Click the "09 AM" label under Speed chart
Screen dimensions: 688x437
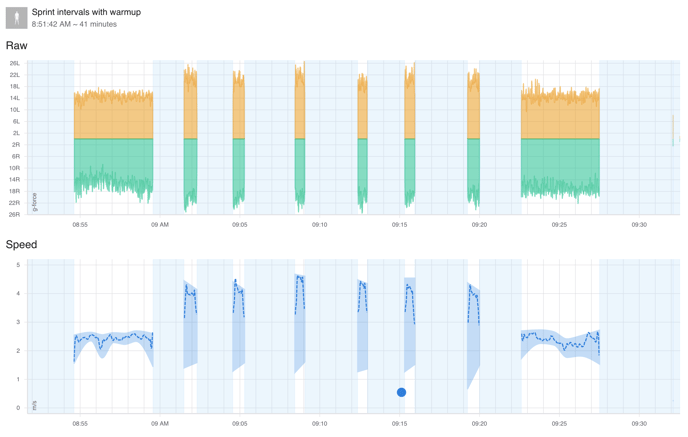pos(160,424)
